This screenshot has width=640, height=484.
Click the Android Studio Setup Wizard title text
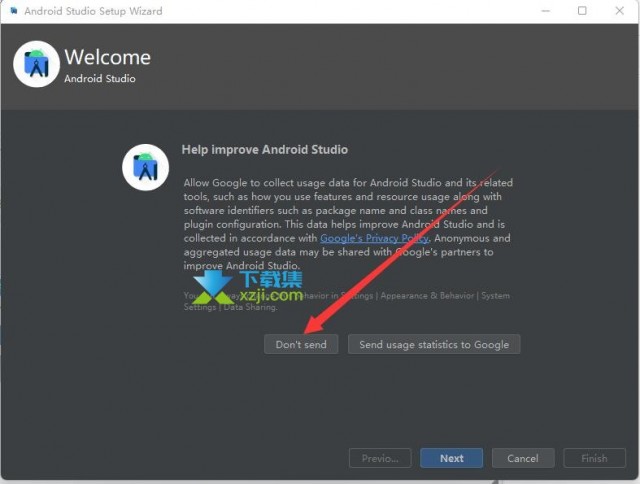click(x=93, y=11)
